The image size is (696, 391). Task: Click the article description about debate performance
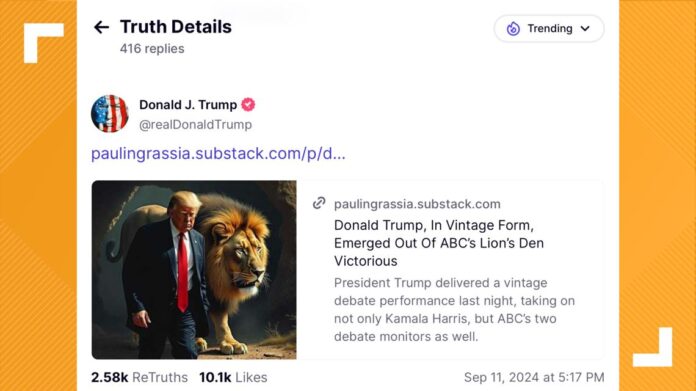point(454,310)
